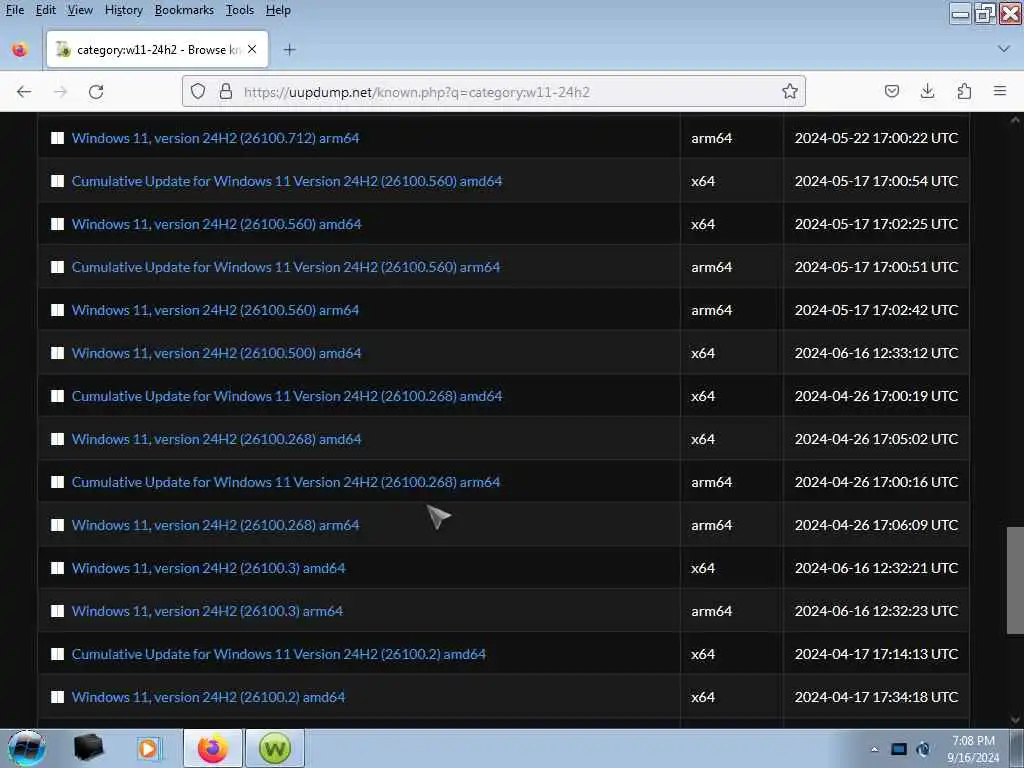Click white square icon beside 26100.712 arm64
Image resolution: width=1024 pixels, height=768 pixels.
click(57, 138)
